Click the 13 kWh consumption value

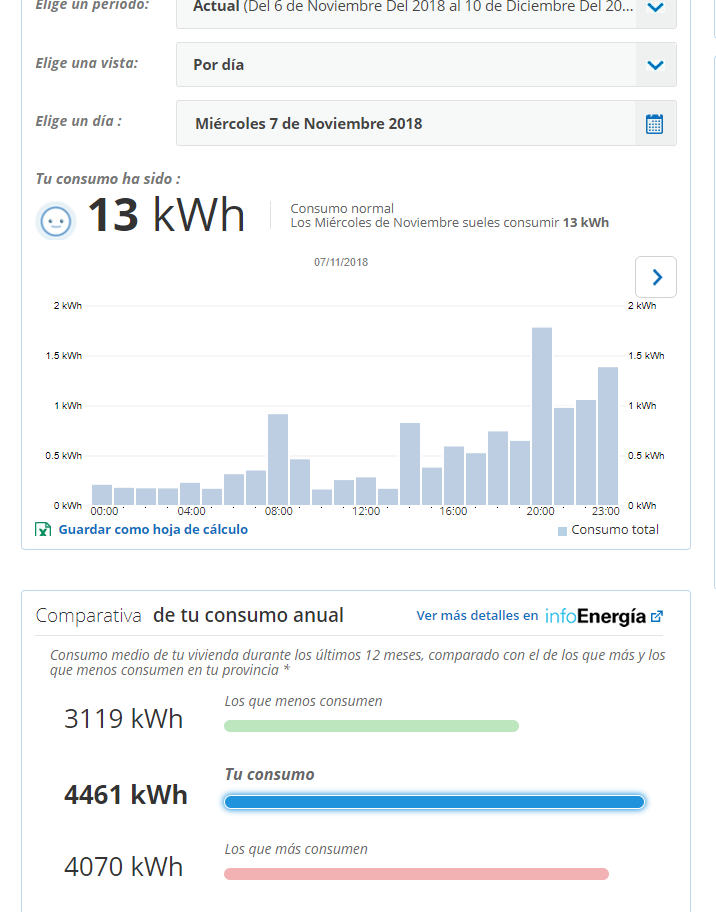tap(166, 215)
